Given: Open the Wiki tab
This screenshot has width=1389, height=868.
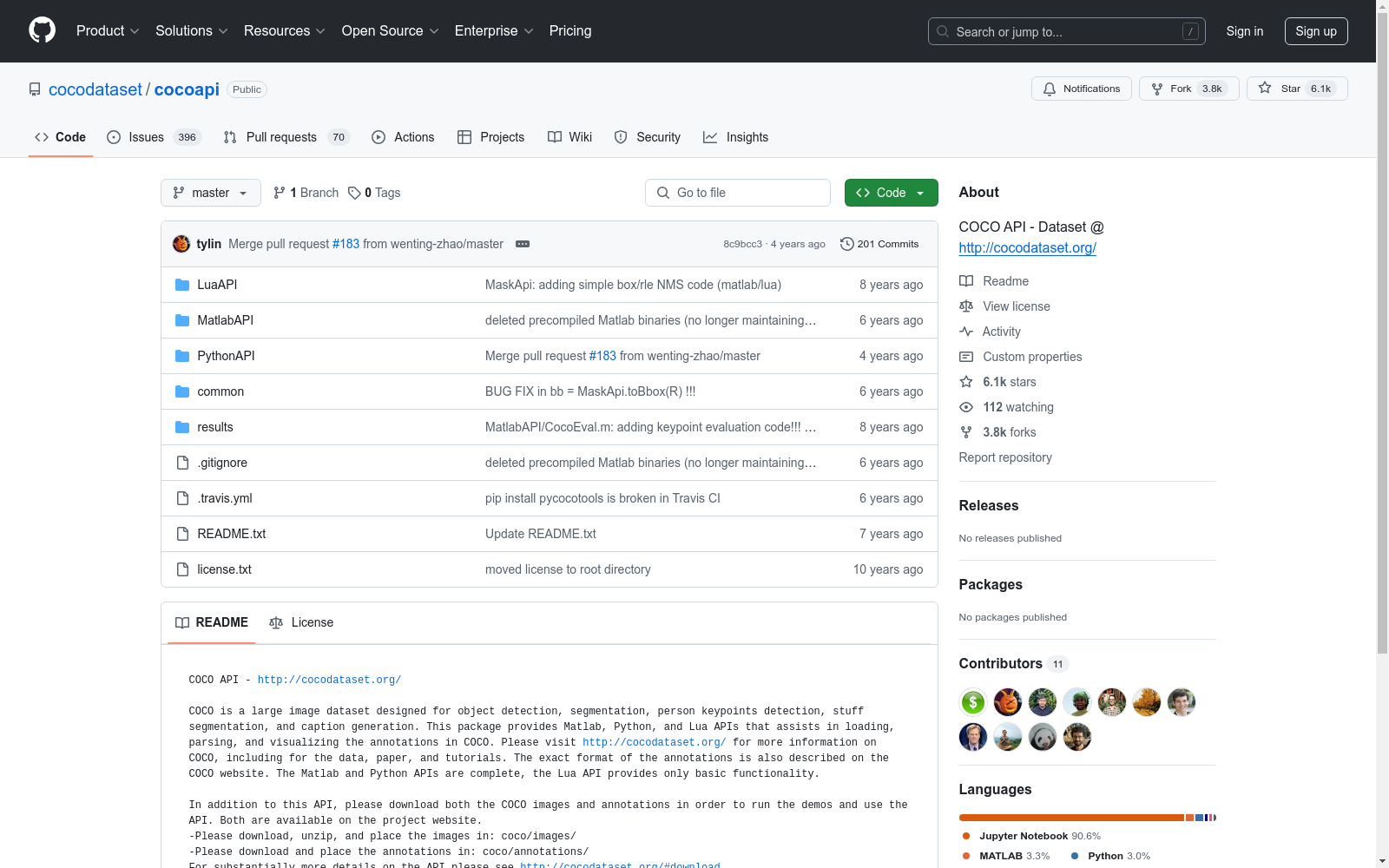Looking at the screenshot, I should 570,137.
